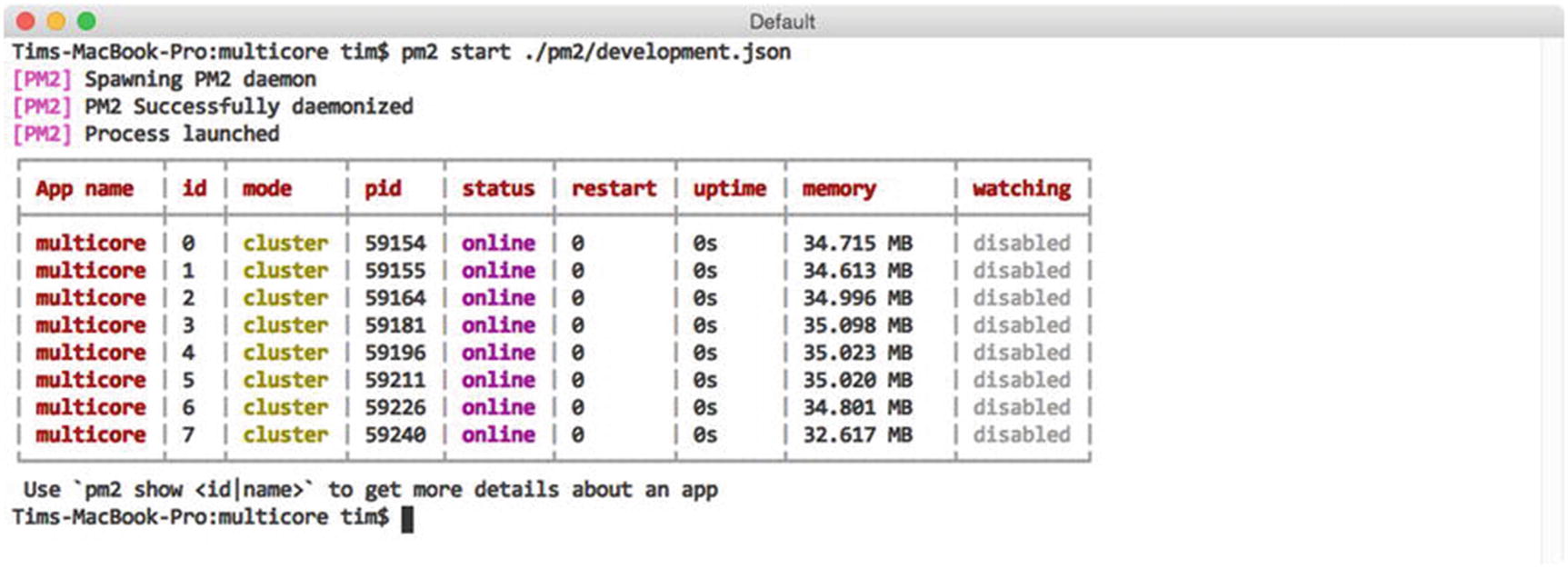Image resolution: width=1568 pixels, height=568 pixels.
Task: Click the 'Default' window title text
Action: coord(782,22)
